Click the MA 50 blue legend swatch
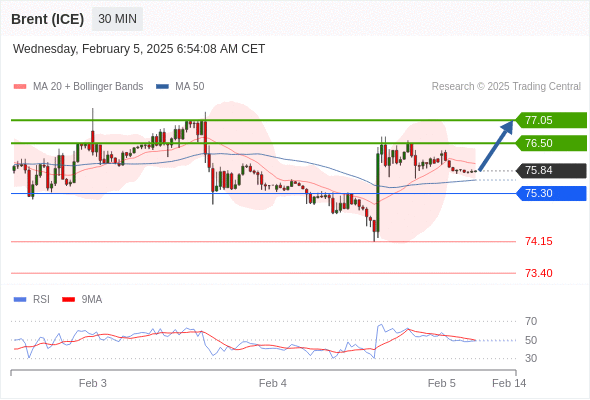 (x=162, y=87)
